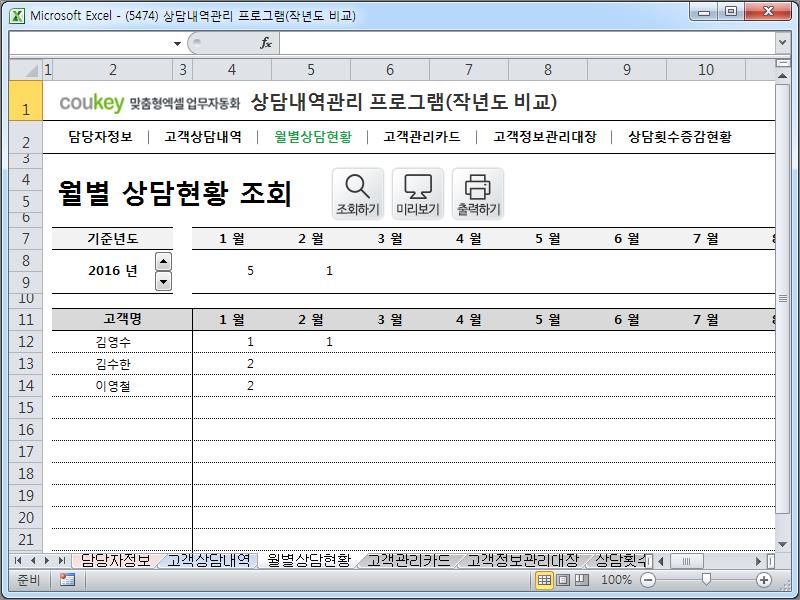The width and height of the screenshot is (800, 600).
Task: Click the horizontal scrollbar left arrow
Action: (x=661, y=561)
